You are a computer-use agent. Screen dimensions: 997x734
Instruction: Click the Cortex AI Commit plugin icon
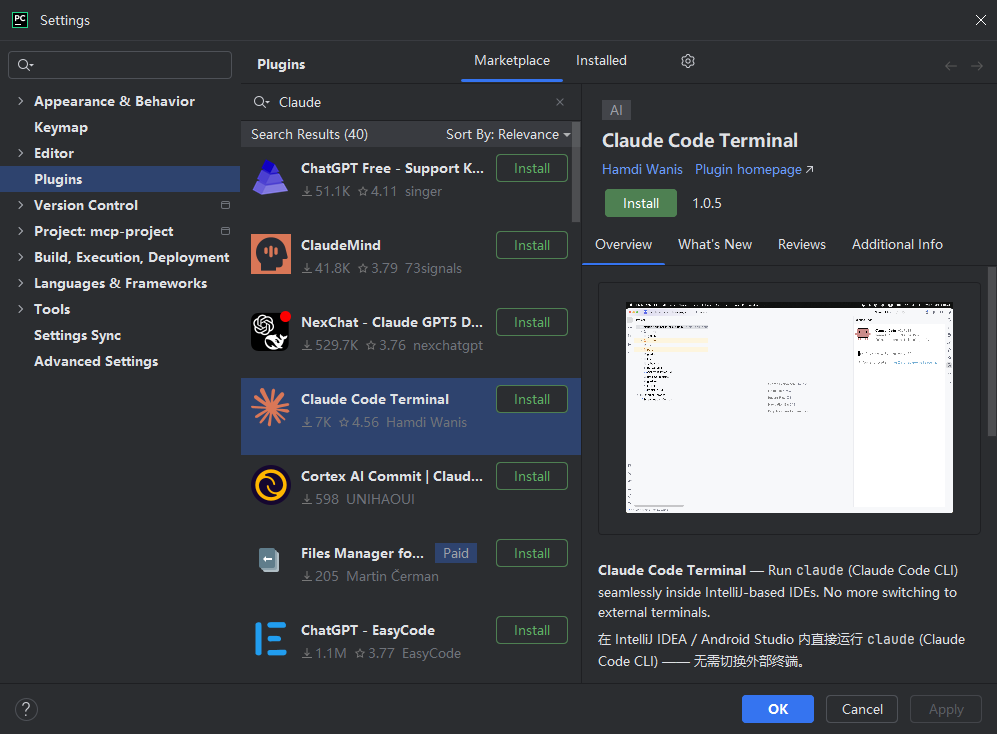point(270,485)
